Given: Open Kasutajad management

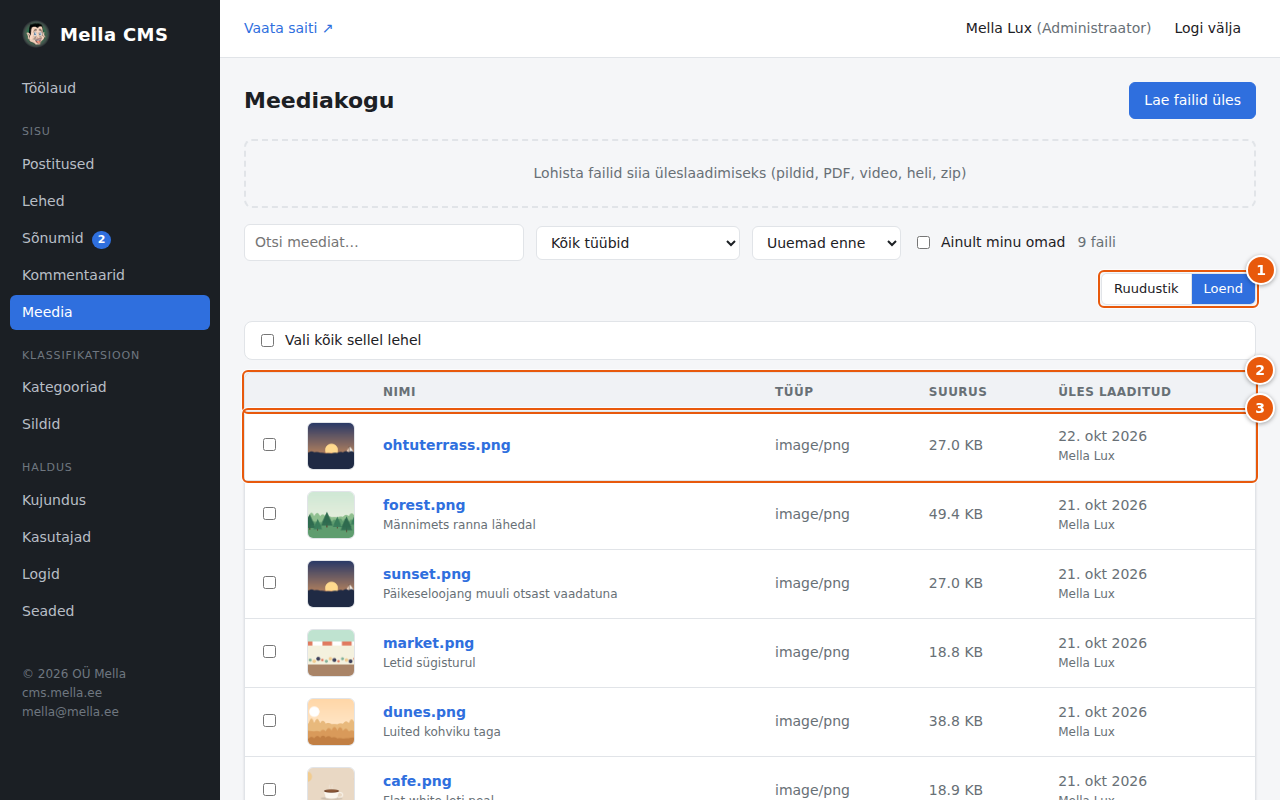Looking at the screenshot, I should tap(110, 537).
